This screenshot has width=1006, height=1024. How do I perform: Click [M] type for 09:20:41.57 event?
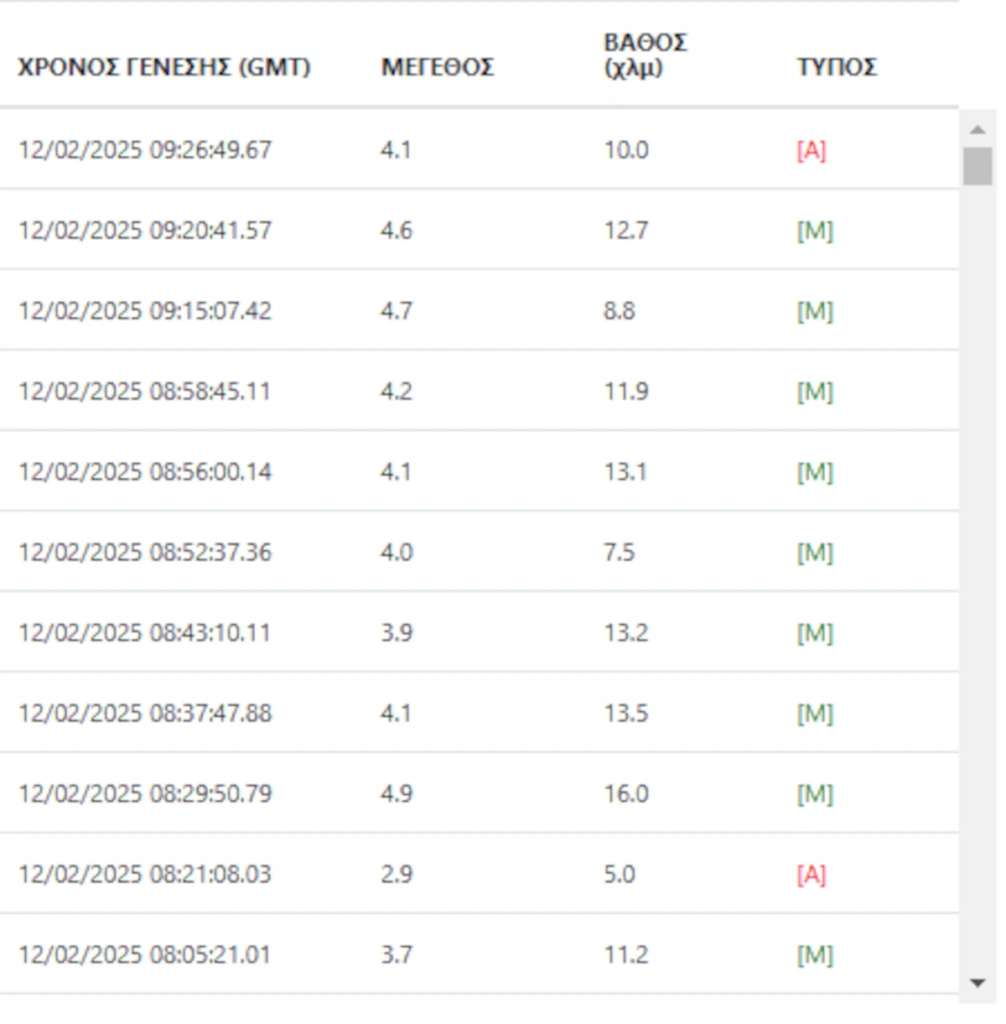tap(814, 231)
